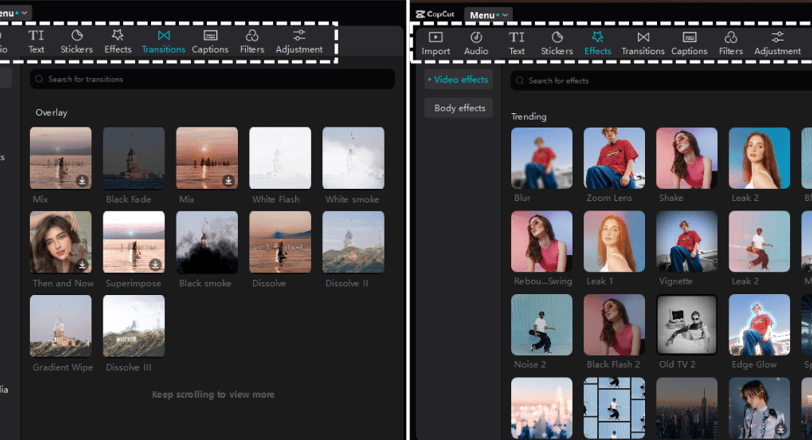Pick the Superimpose transition thumbnail
This screenshot has height=440, width=812.
tap(134, 242)
